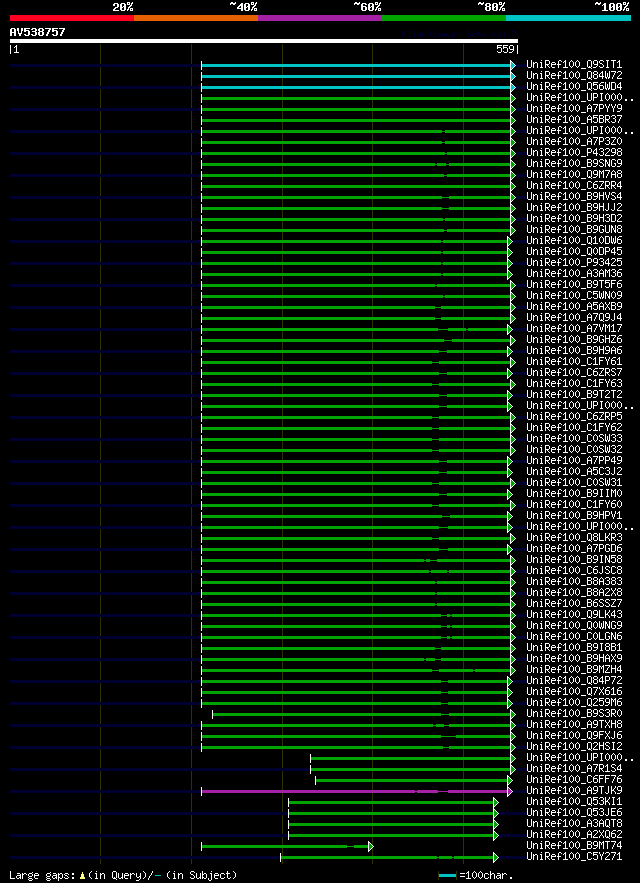Click the orange ~40% identity legend segment
Viewport: 640px width, 883px height.
(x=196, y=18)
